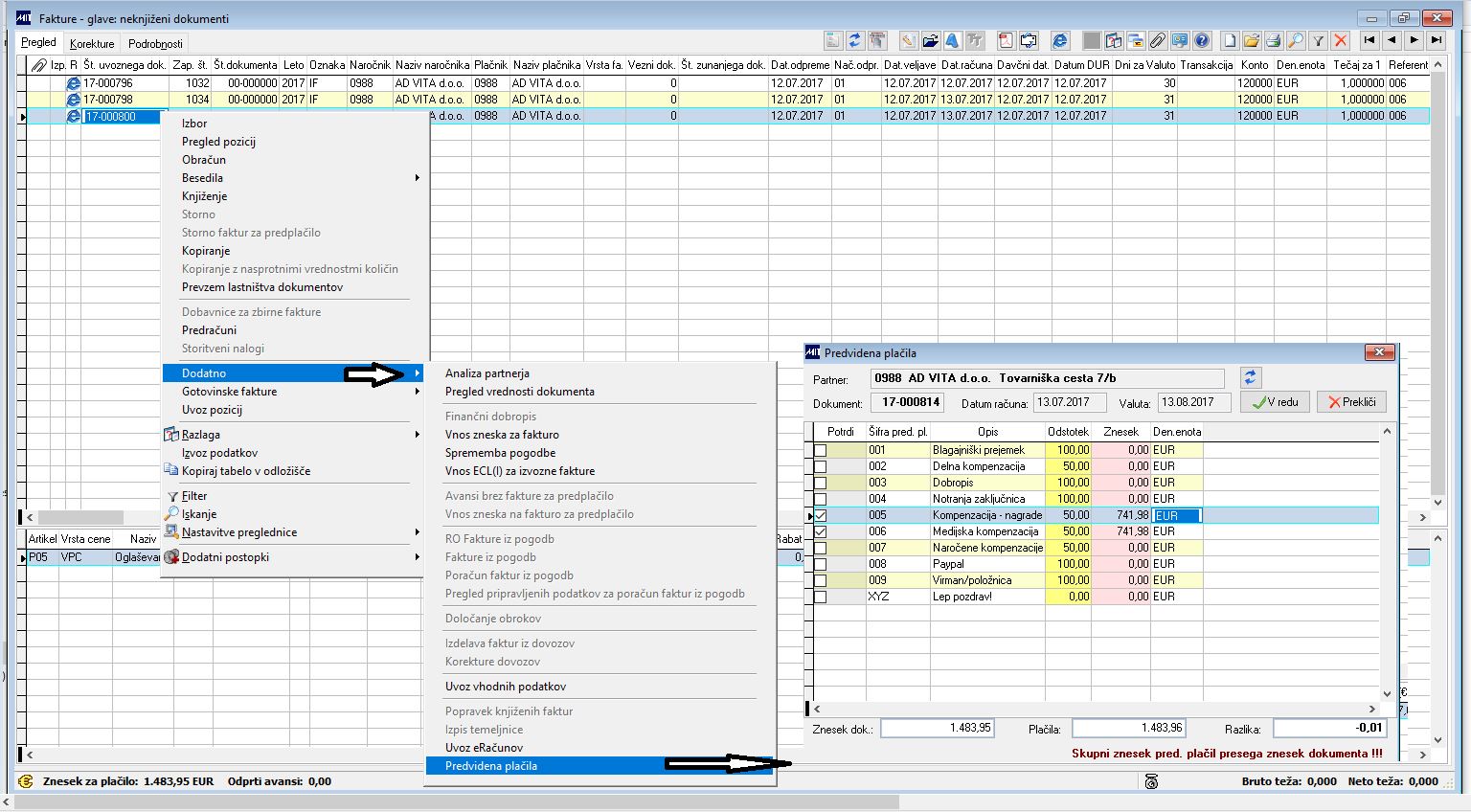Uncheck the Medijska kompenzacija checkbox
This screenshot has width=1471, height=812.
820,531
